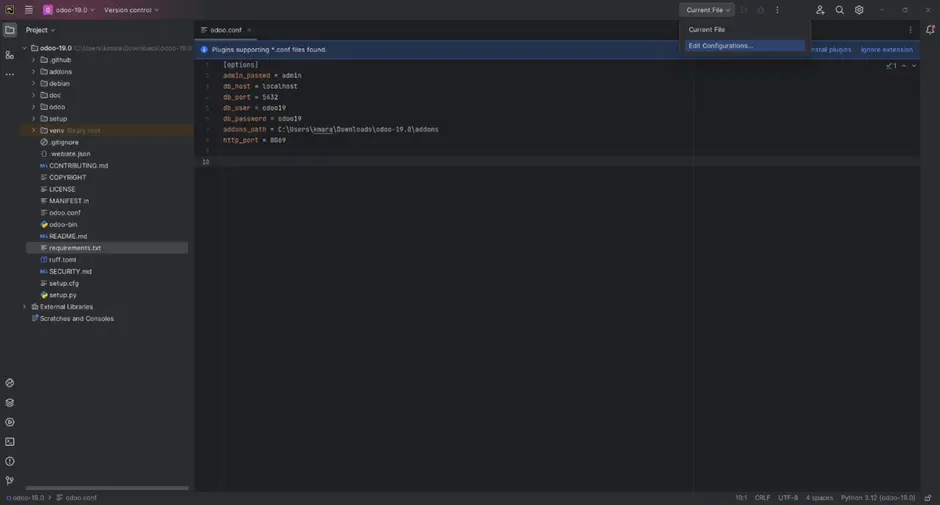Screen dimensions: 940x505
Task: Show more tool windows ellipsis in left sidebar
Action: [x=10, y=74]
